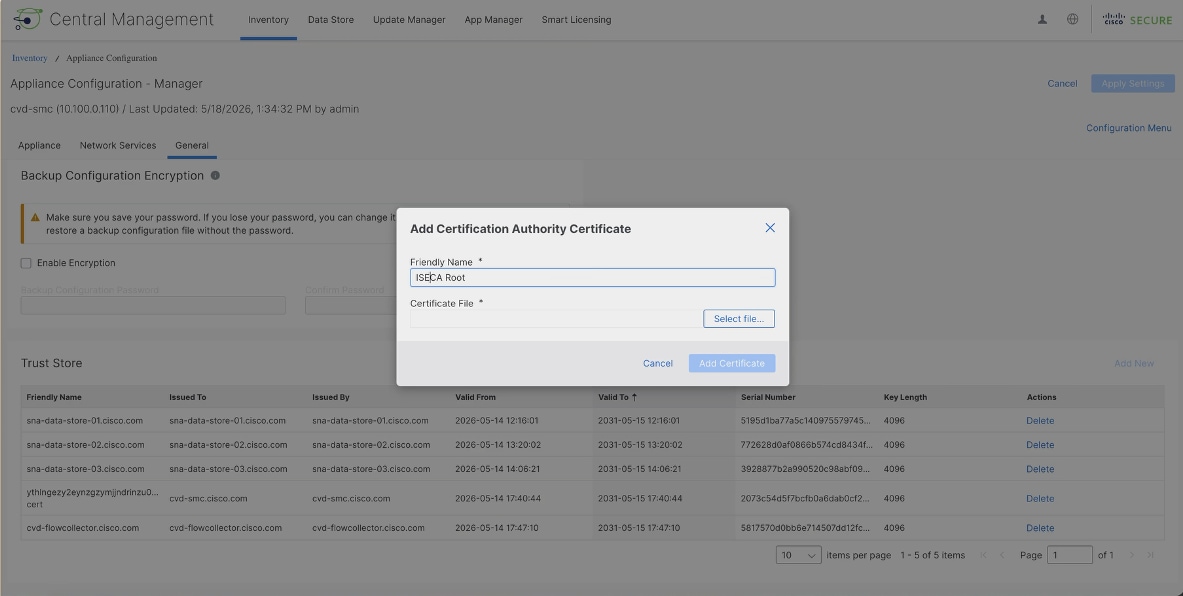
Task: Open the Configuration Menu dropdown
Action: pyautogui.click(x=1129, y=128)
